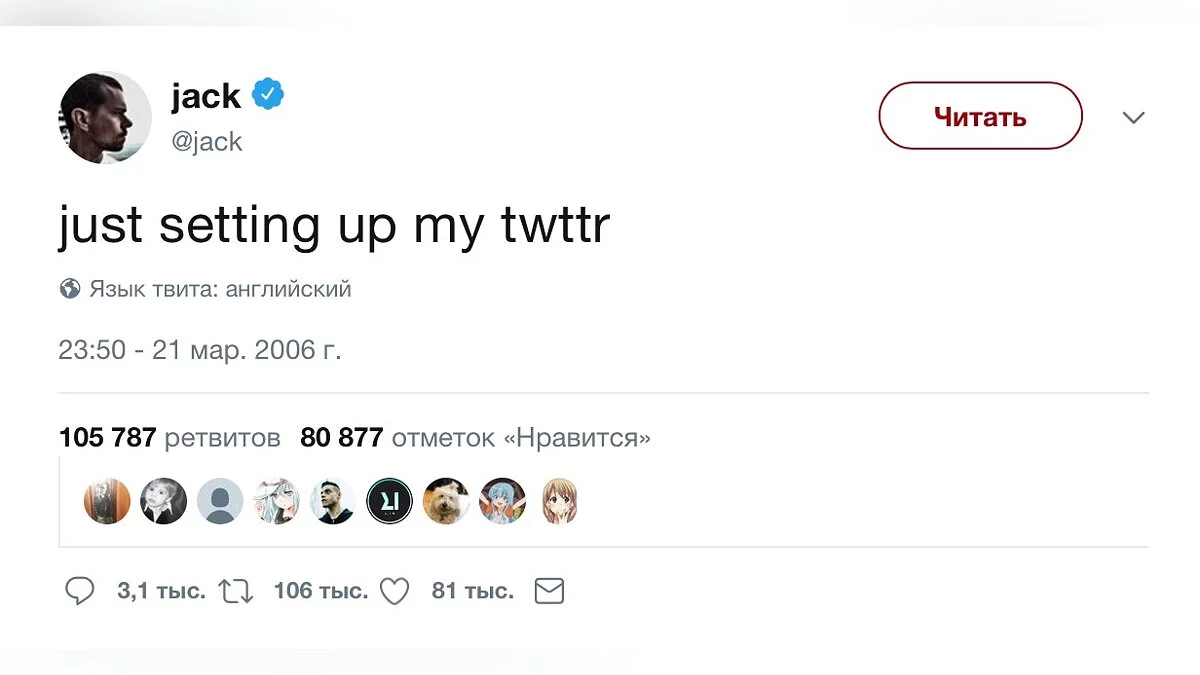The height and width of the screenshot is (675, 1200).
Task: Click the dog avatar among likers
Action: coord(446,501)
